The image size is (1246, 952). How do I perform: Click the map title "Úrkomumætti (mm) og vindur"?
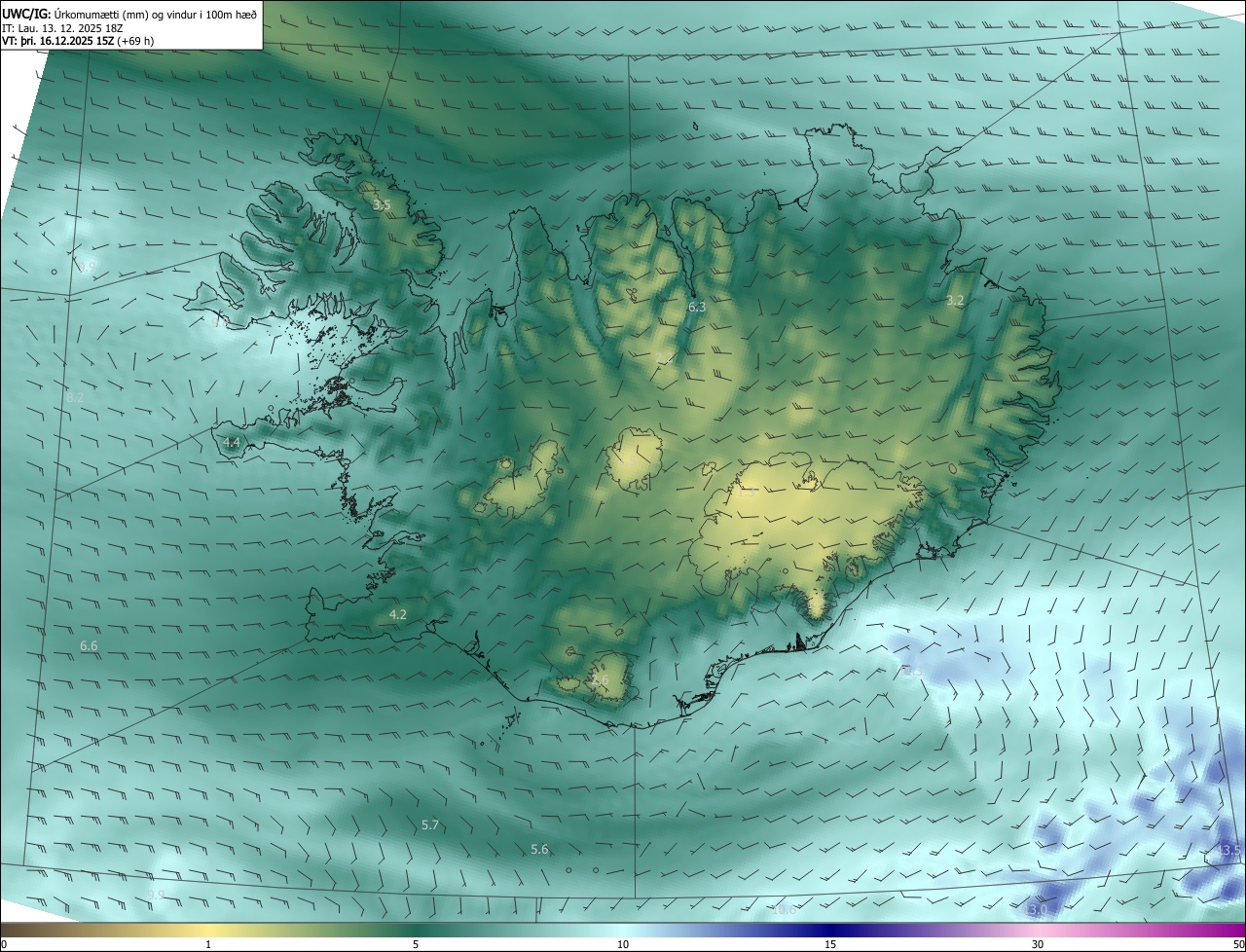click(x=123, y=15)
